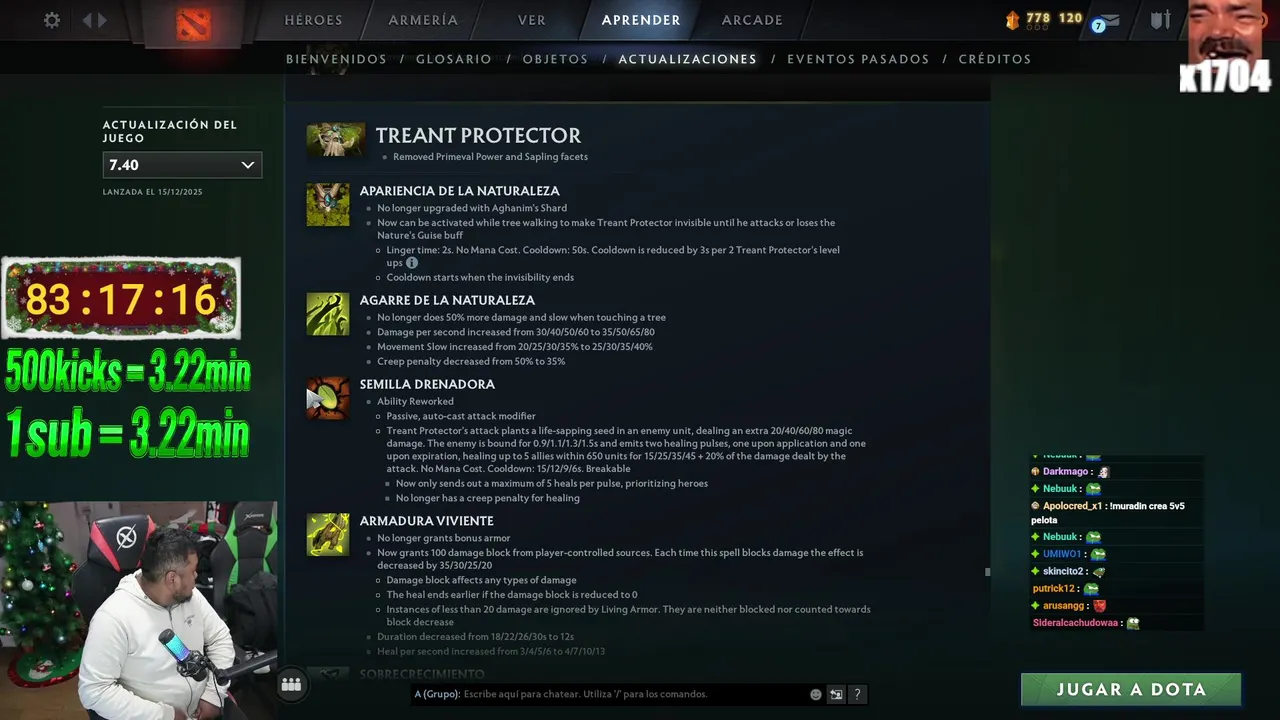Click the Jugar a Dota button
The height and width of the screenshot is (720, 1280).
coord(1131,689)
